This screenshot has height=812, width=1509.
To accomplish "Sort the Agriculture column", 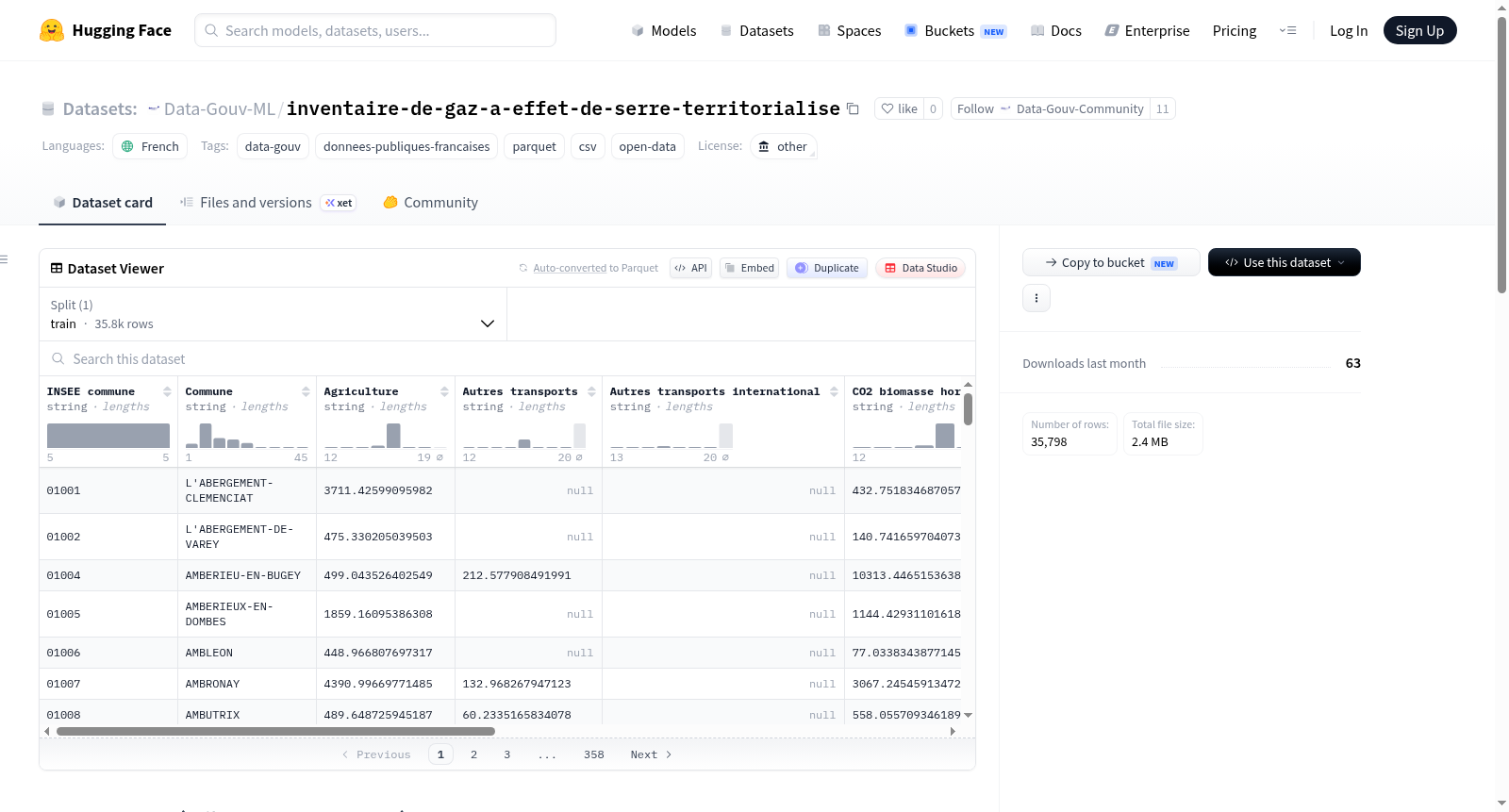I will click(x=444, y=391).
